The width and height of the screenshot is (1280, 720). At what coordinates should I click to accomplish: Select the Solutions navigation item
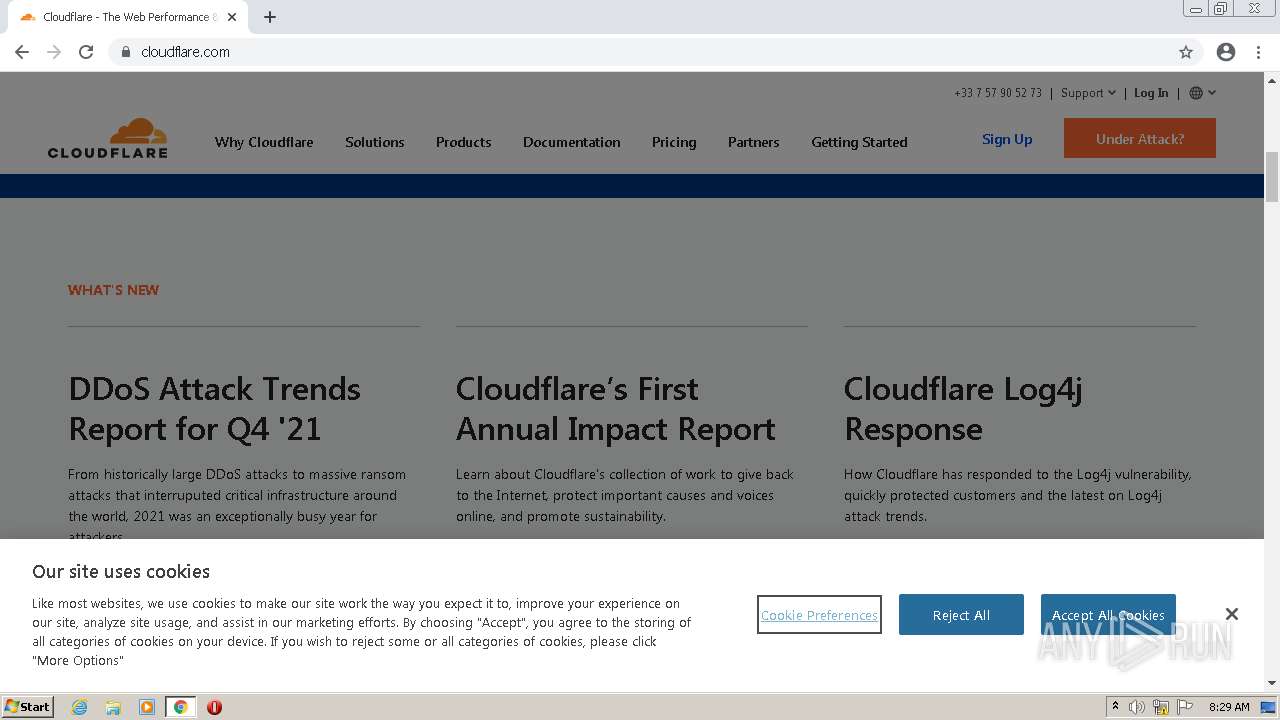pos(375,142)
